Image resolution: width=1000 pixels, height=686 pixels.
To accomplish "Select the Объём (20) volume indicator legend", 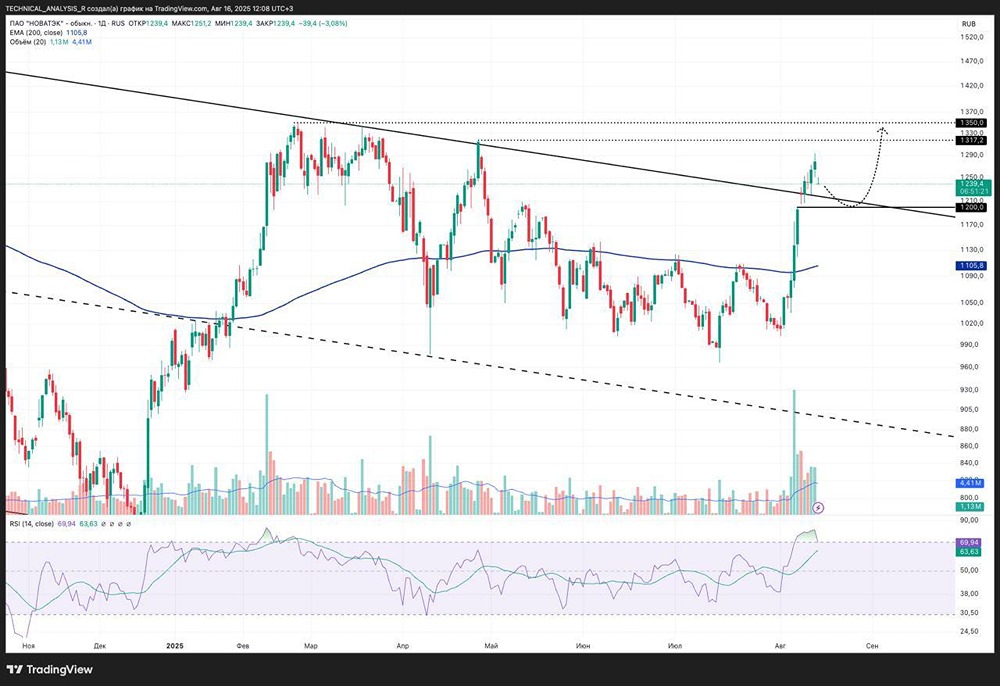I will point(27,42).
